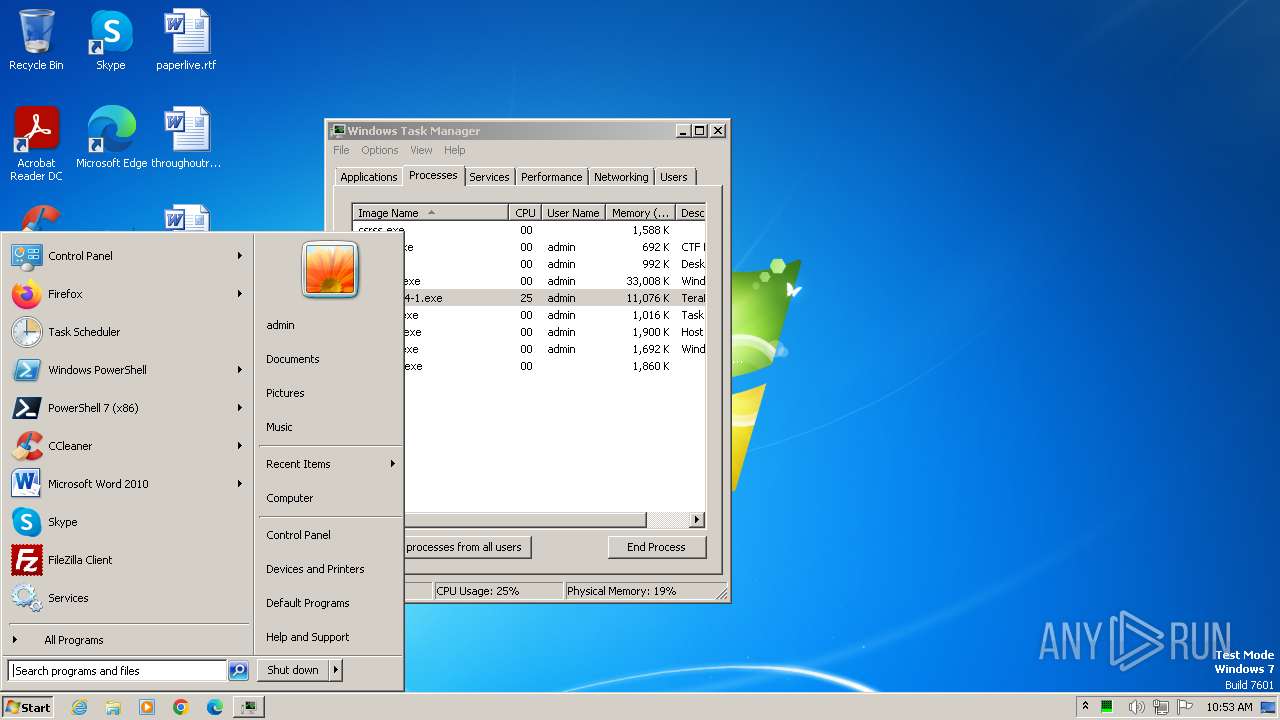Sort processes by CPU column
Image resolution: width=1280 pixels, height=720 pixels.
tap(525, 213)
